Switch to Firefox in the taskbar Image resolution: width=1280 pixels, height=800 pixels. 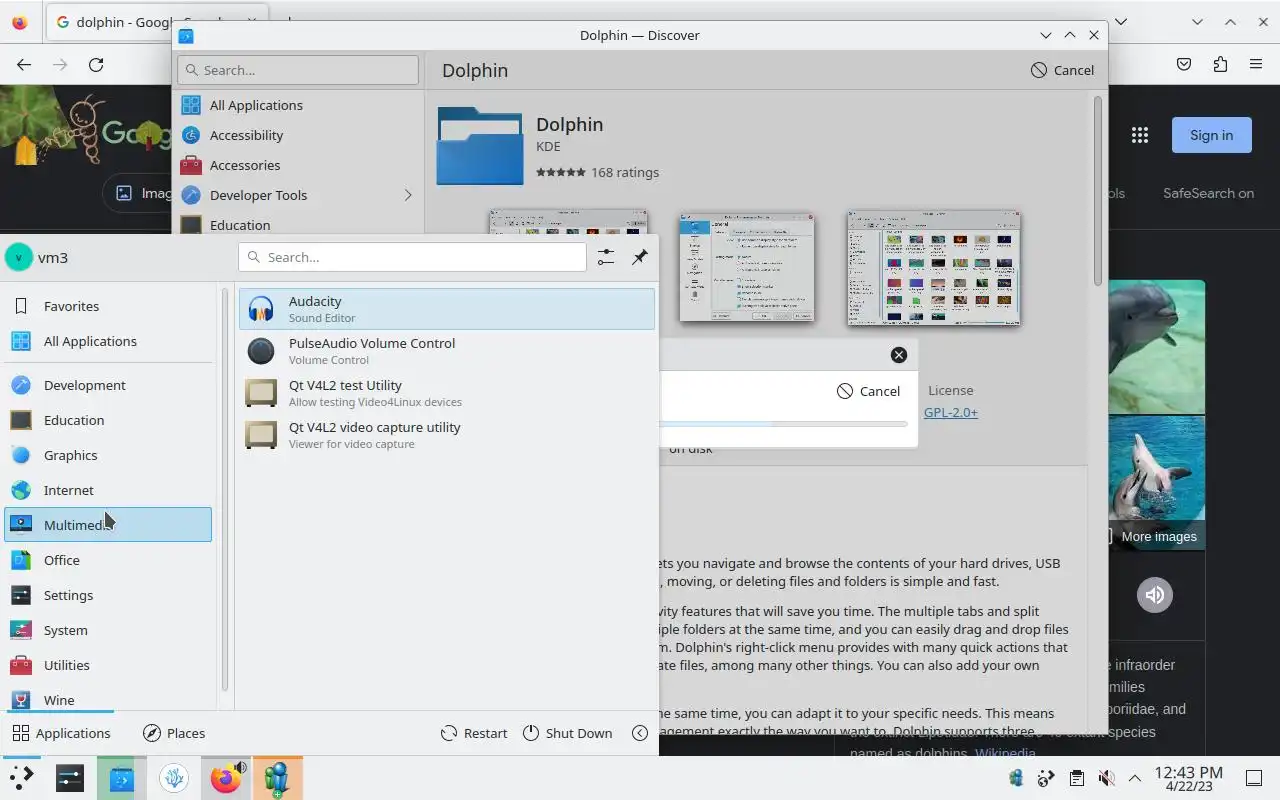coord(226,778)
